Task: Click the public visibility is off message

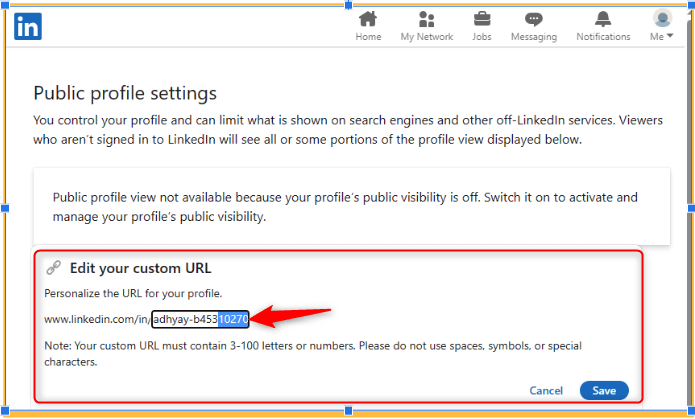Action: point(345,207)
